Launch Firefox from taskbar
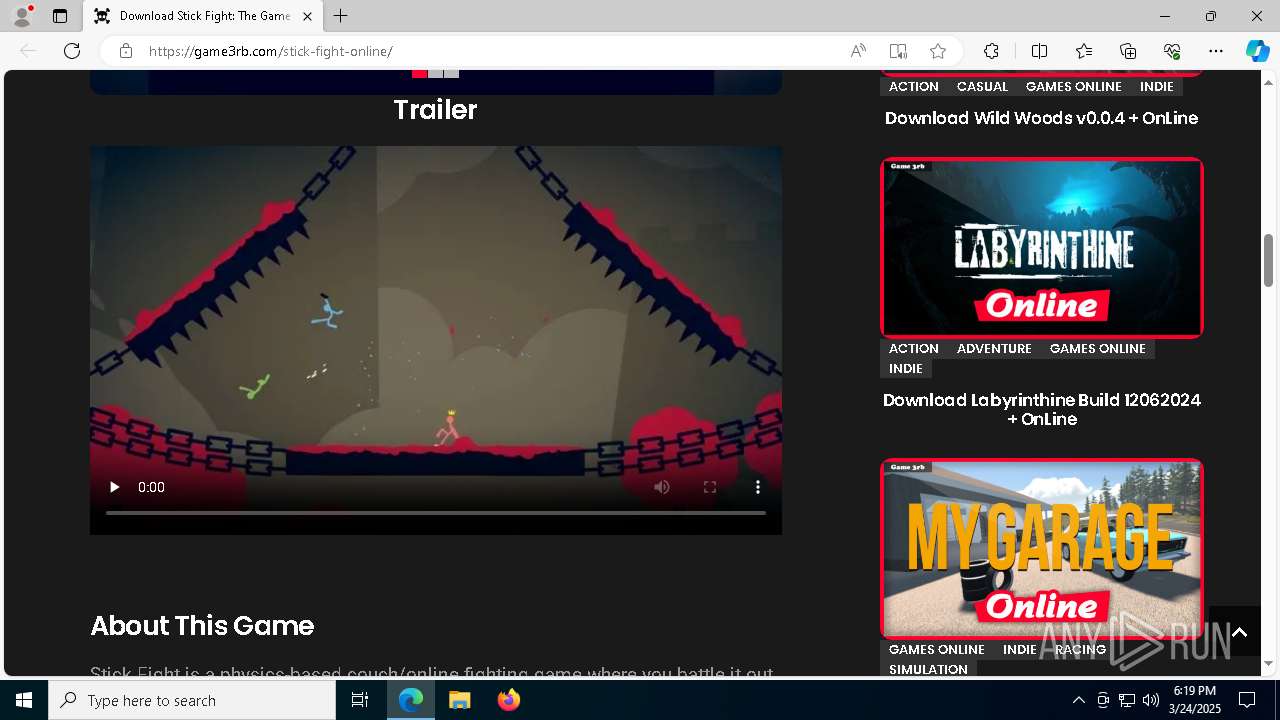The image size is (1280, 720). point(509,700)
